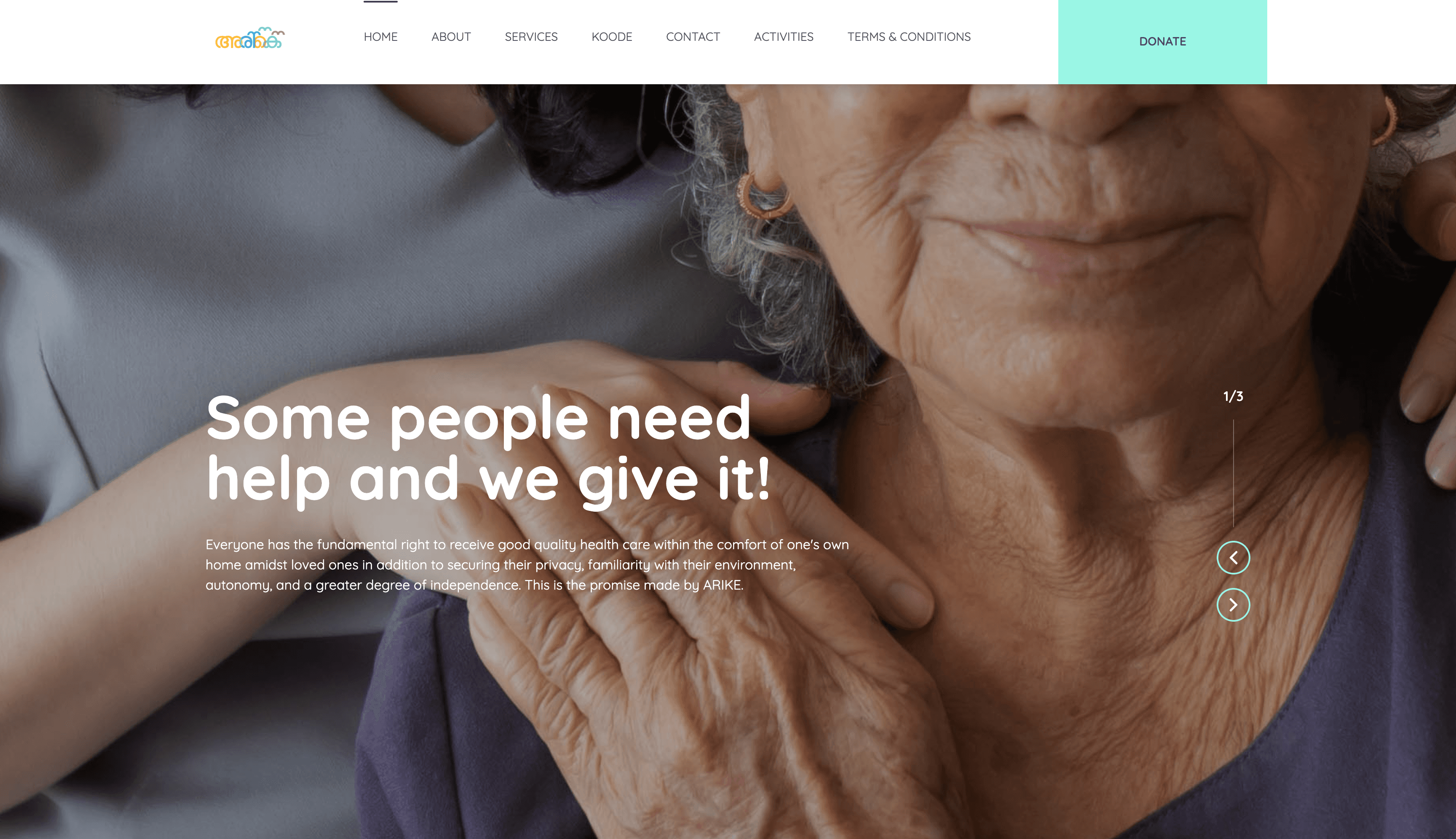Click the active indicator bar above Home
The width and height of the screenshot is (1456, 839).
[380, 1]
